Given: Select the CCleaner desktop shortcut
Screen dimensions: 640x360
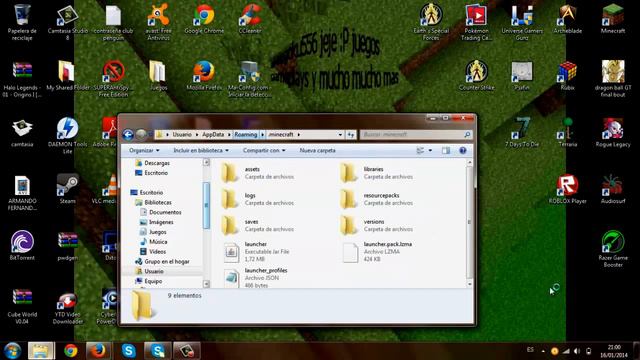Looking at the screenshot, I should (250, 19).
